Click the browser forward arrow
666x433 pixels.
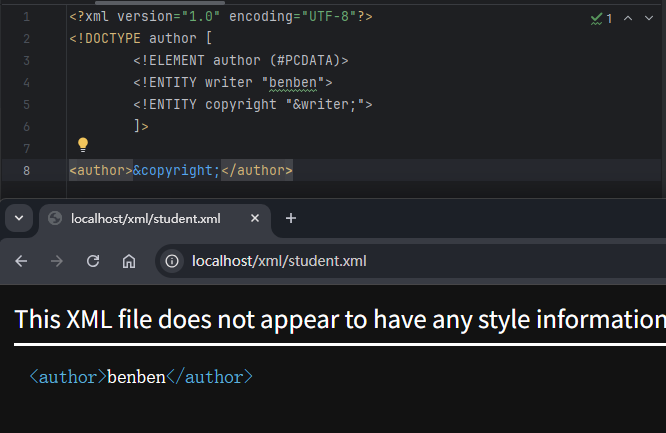click(57, 261)
